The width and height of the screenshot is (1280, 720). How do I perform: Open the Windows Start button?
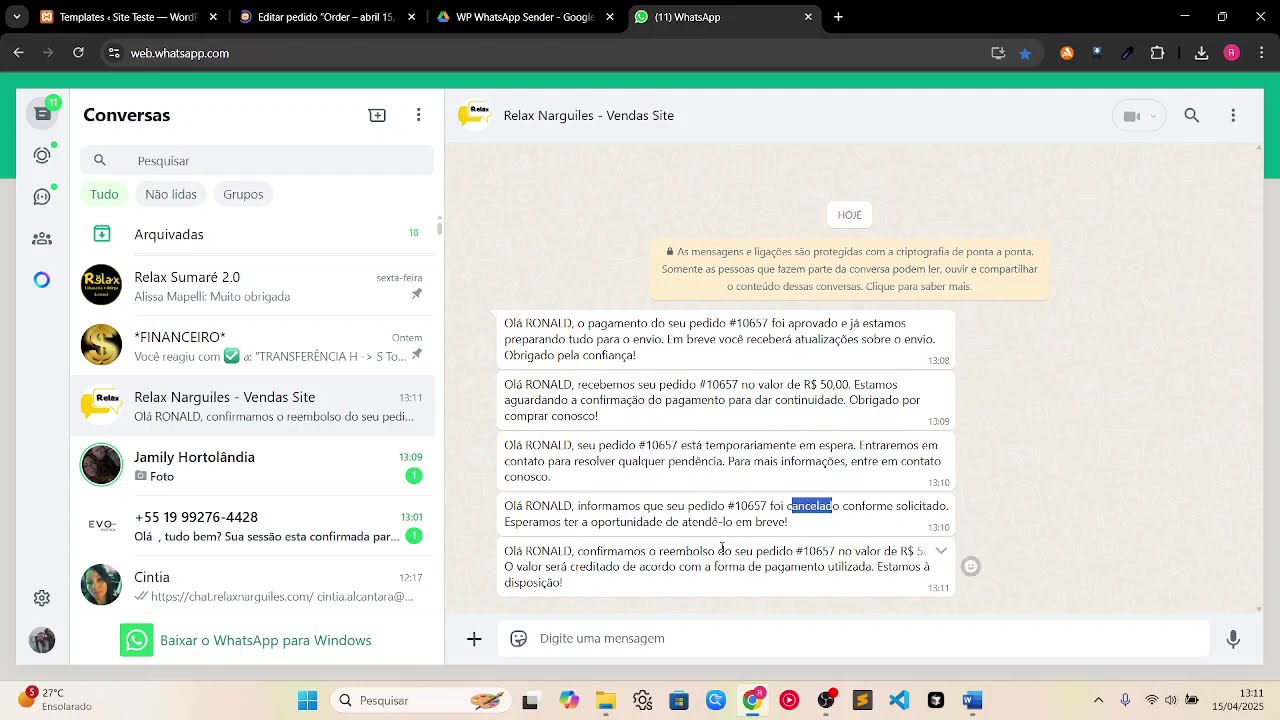click(307, 700)
